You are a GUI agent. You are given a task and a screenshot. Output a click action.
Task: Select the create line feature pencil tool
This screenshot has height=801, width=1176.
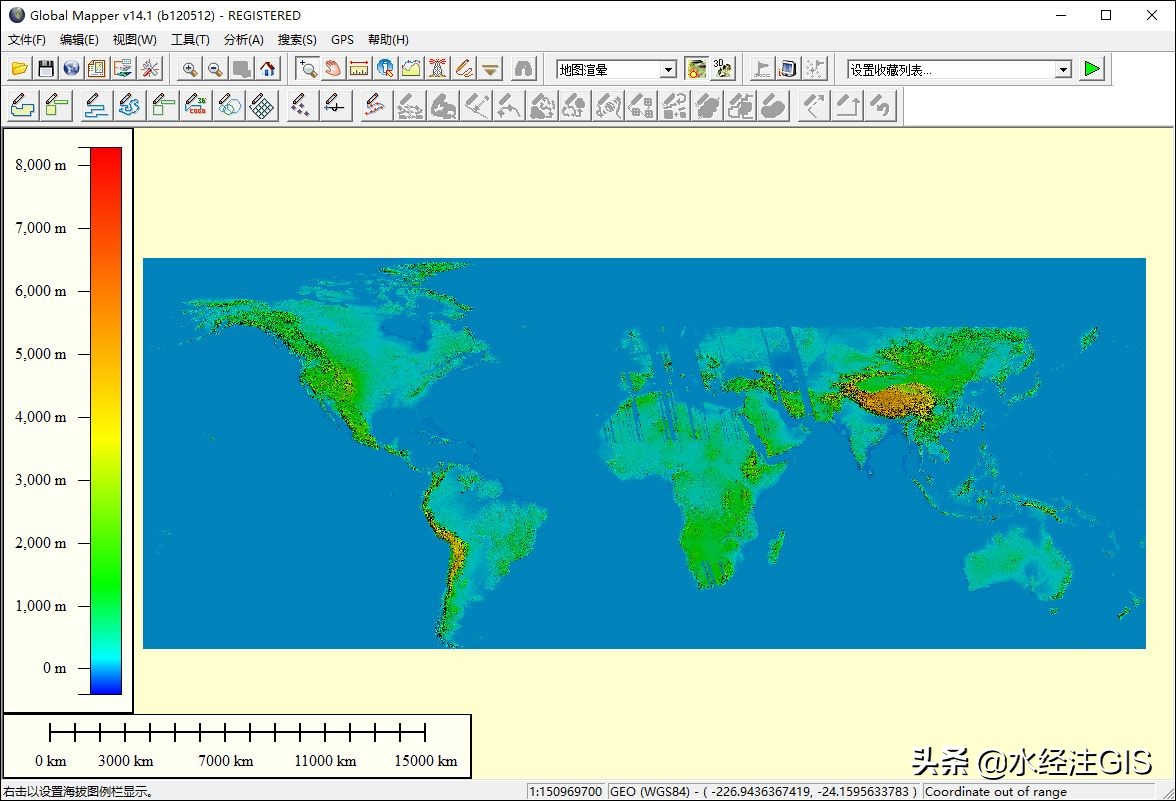95,106
